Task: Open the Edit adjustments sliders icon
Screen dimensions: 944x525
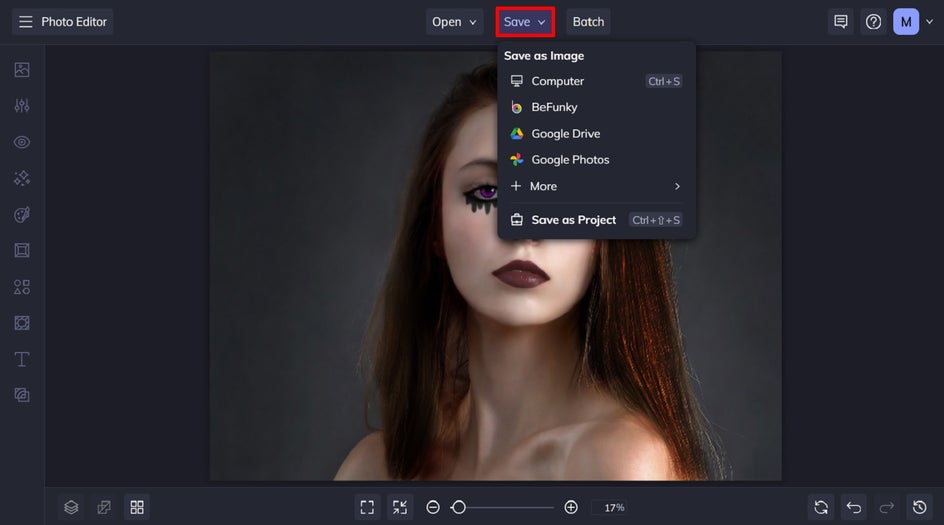Action: coord(22,106)
